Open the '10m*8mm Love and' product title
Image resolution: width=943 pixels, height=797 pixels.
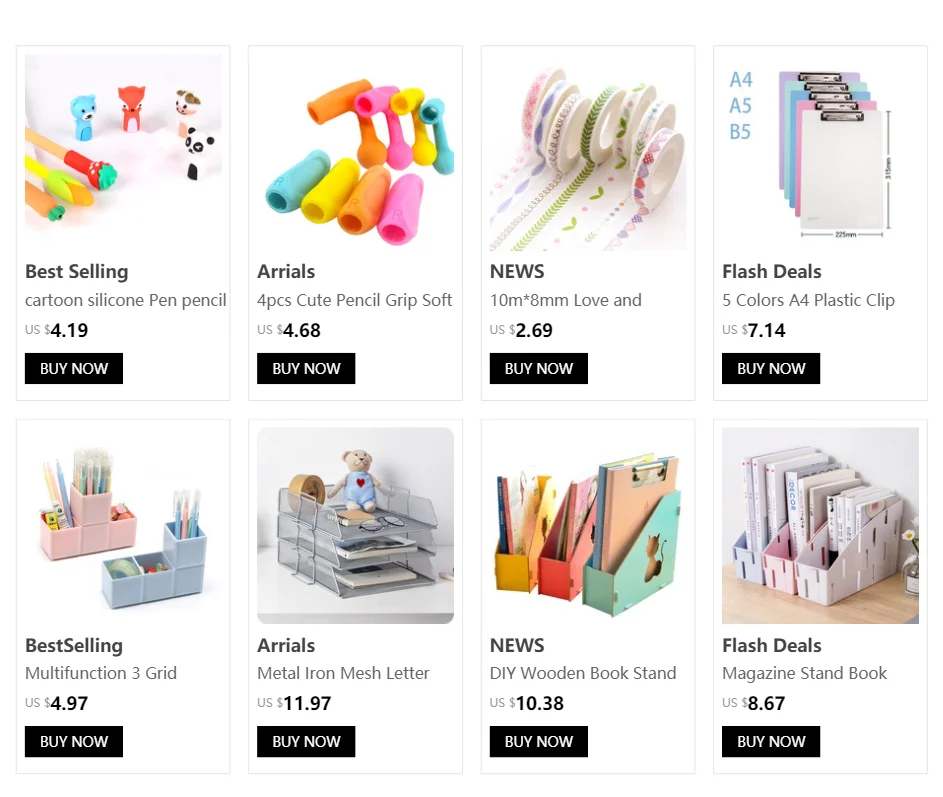[x=566, y=300]
